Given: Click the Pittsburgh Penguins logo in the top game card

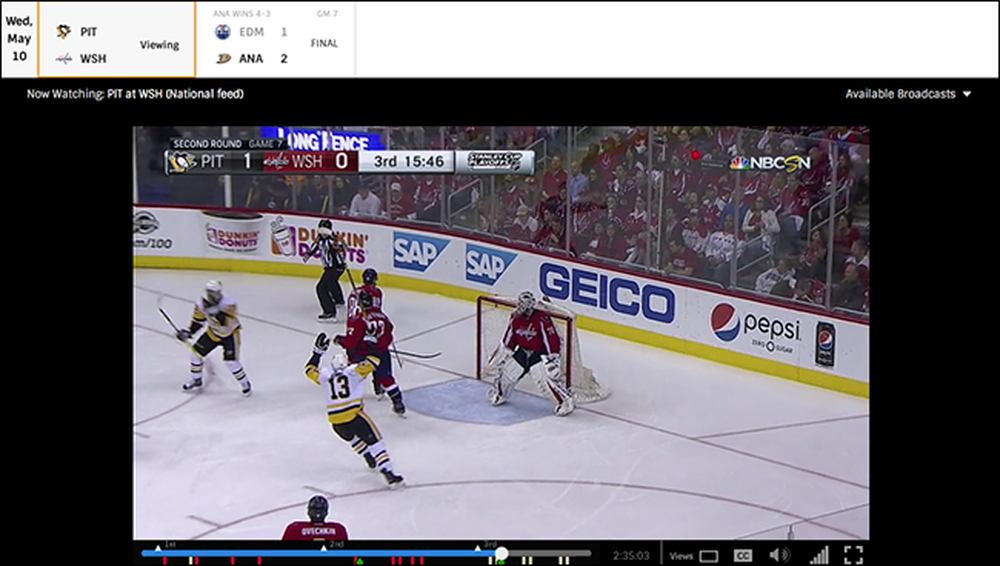Looking at the screenshot, I should [63, 31].
